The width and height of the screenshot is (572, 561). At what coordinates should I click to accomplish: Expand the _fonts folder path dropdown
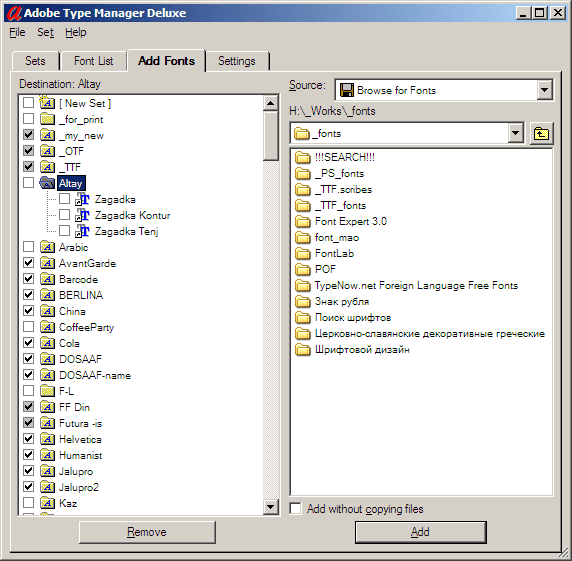[x=515, y=133]
